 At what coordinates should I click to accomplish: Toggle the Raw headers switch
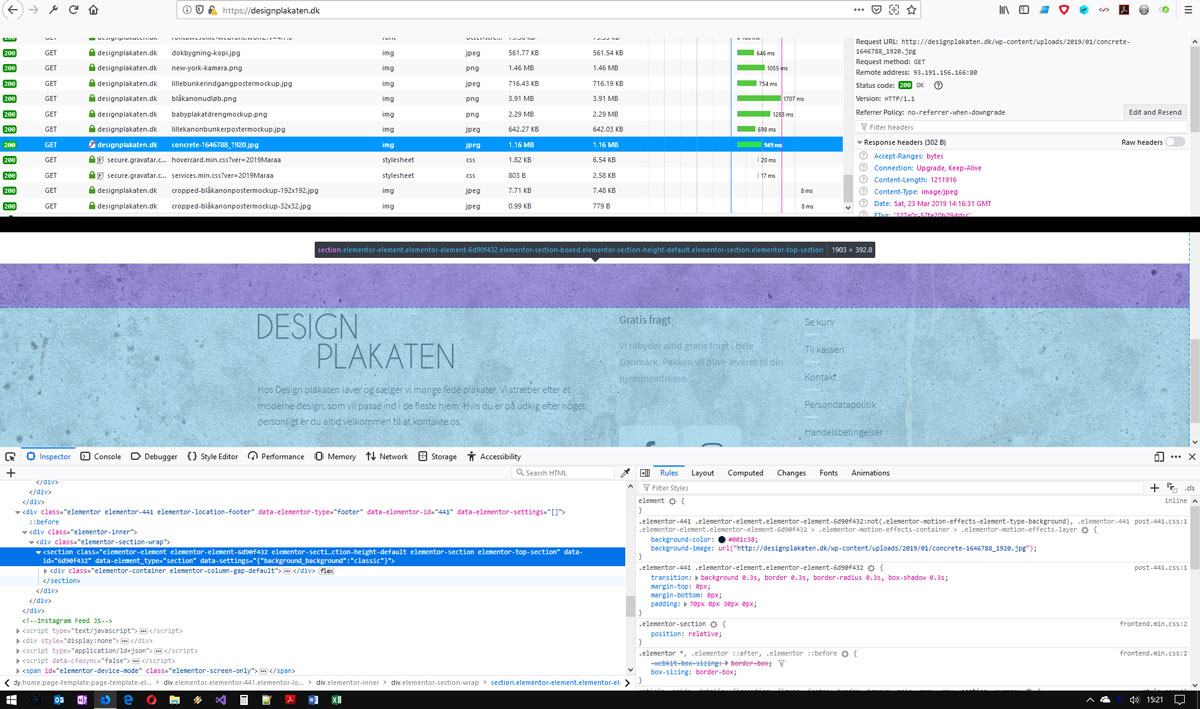tap(1174, 142)
